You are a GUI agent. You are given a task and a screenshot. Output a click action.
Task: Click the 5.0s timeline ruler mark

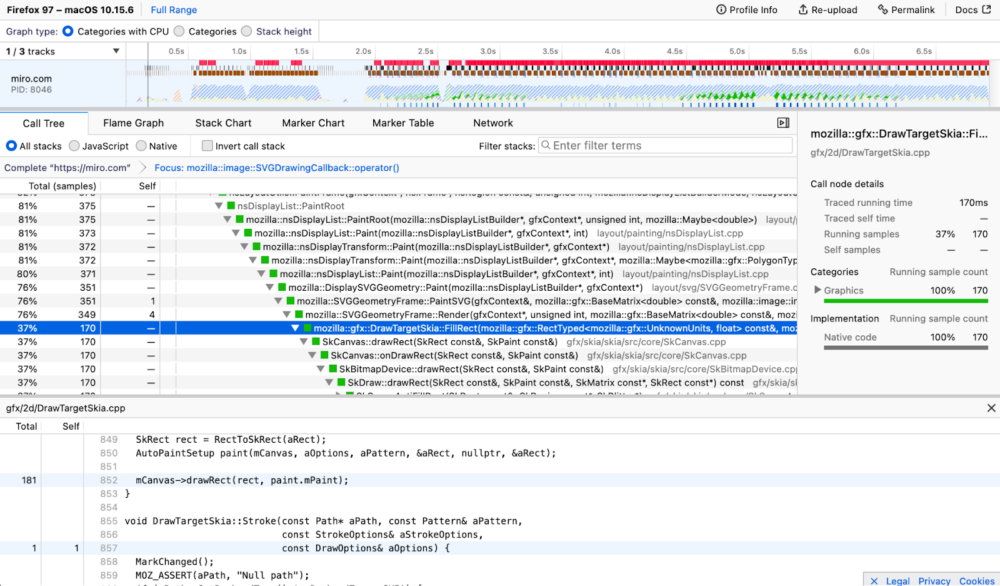[x=737, y=51]
